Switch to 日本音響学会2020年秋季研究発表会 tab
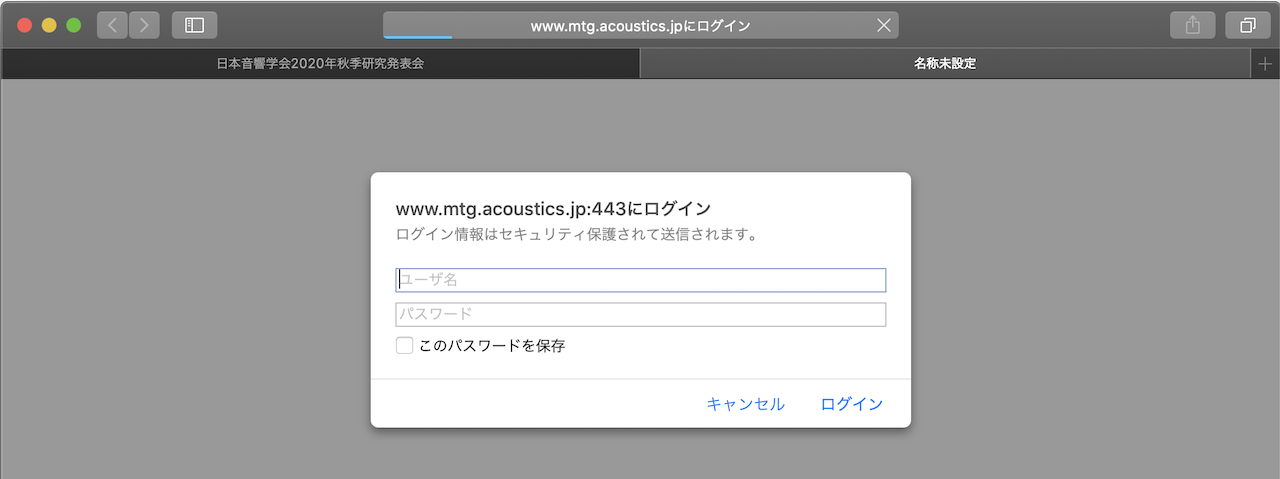 [x=320, y=63]
